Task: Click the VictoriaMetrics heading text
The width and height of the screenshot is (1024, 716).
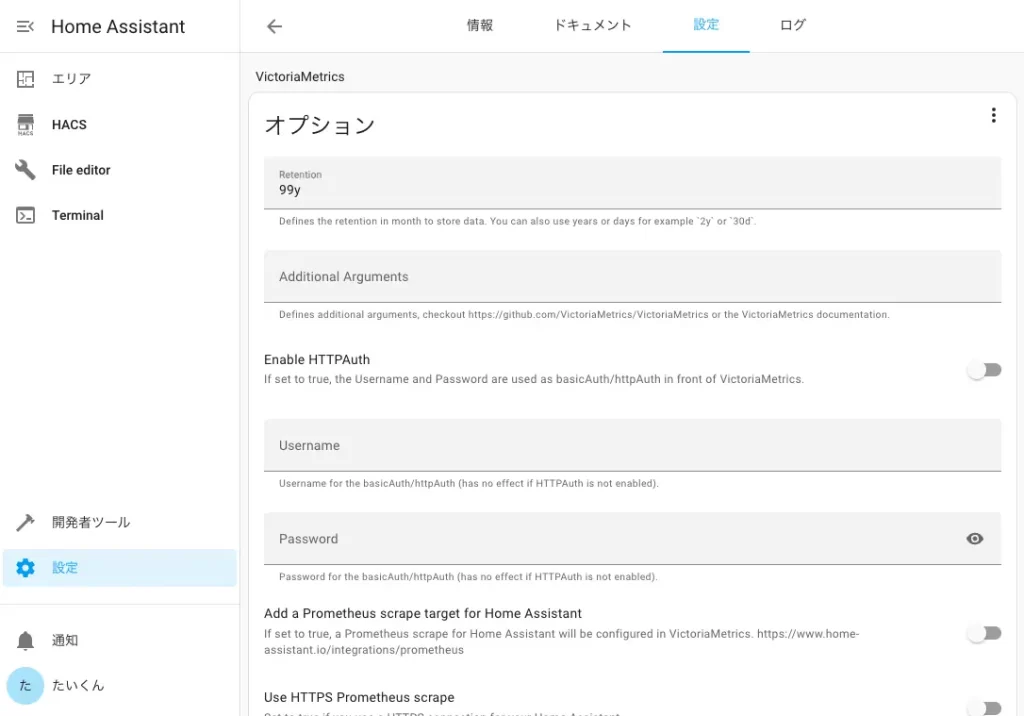Action: pos(300,76)
